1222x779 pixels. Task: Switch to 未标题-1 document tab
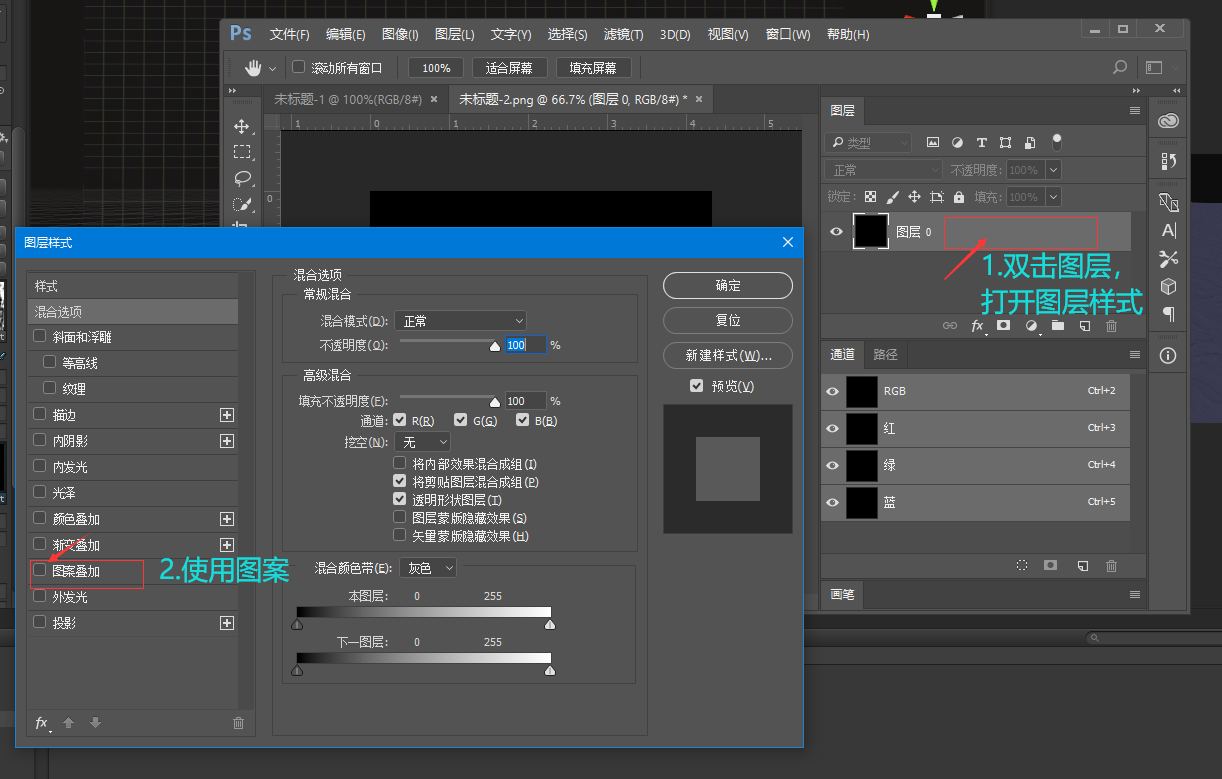(348, 99)
